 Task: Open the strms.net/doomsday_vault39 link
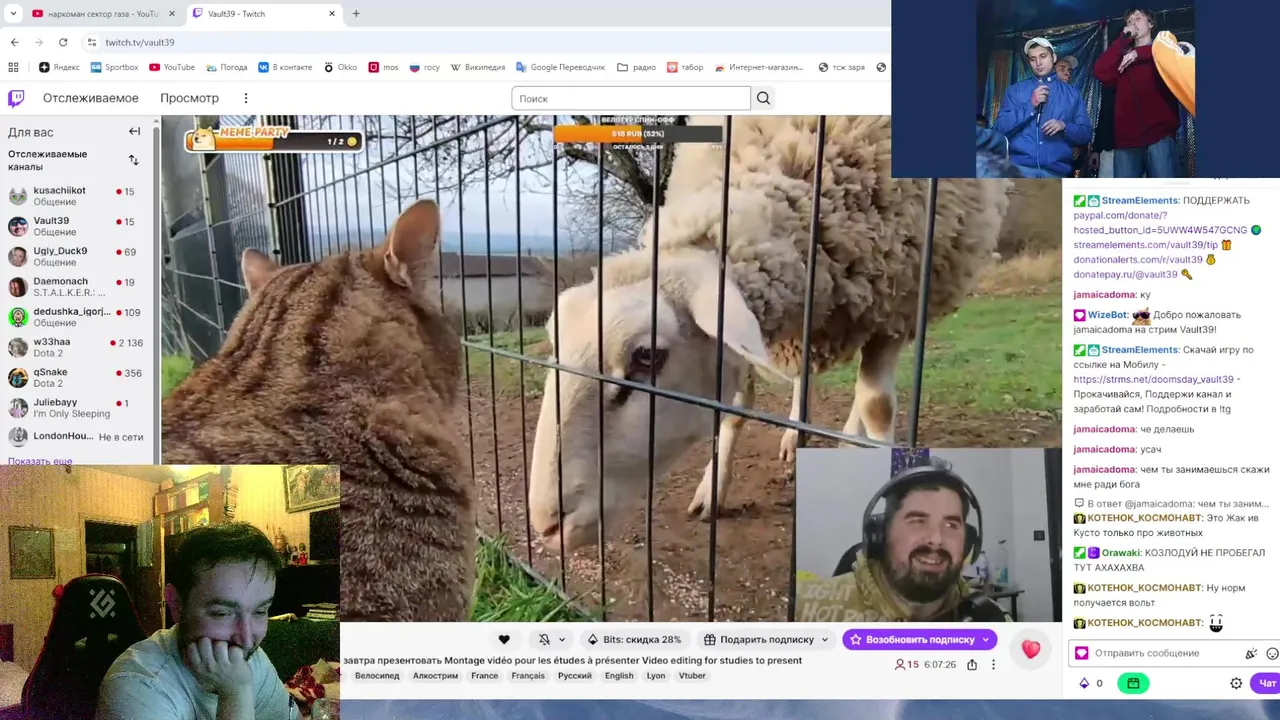coord(1153,380)
